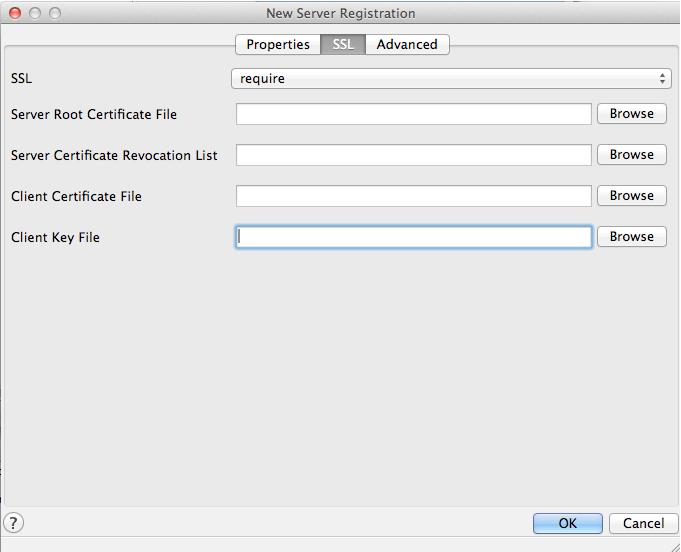Close the New Server Registration window
Image resolution: width=681 pixels, height=552 pixels.
(x=14, y=13)
